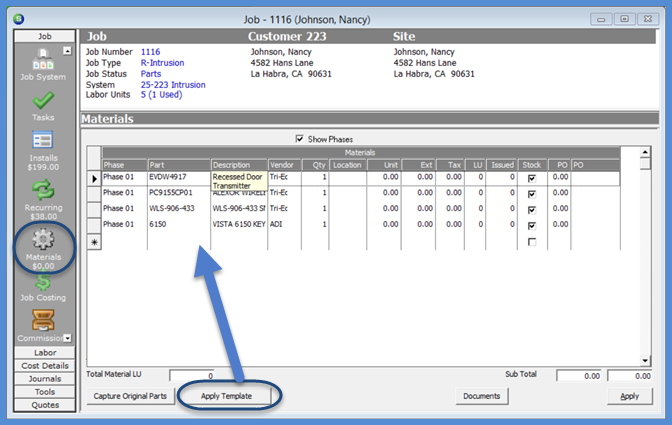Minimize the Job 1116 window
Screen dimensions: 672x425
(601, 19)
